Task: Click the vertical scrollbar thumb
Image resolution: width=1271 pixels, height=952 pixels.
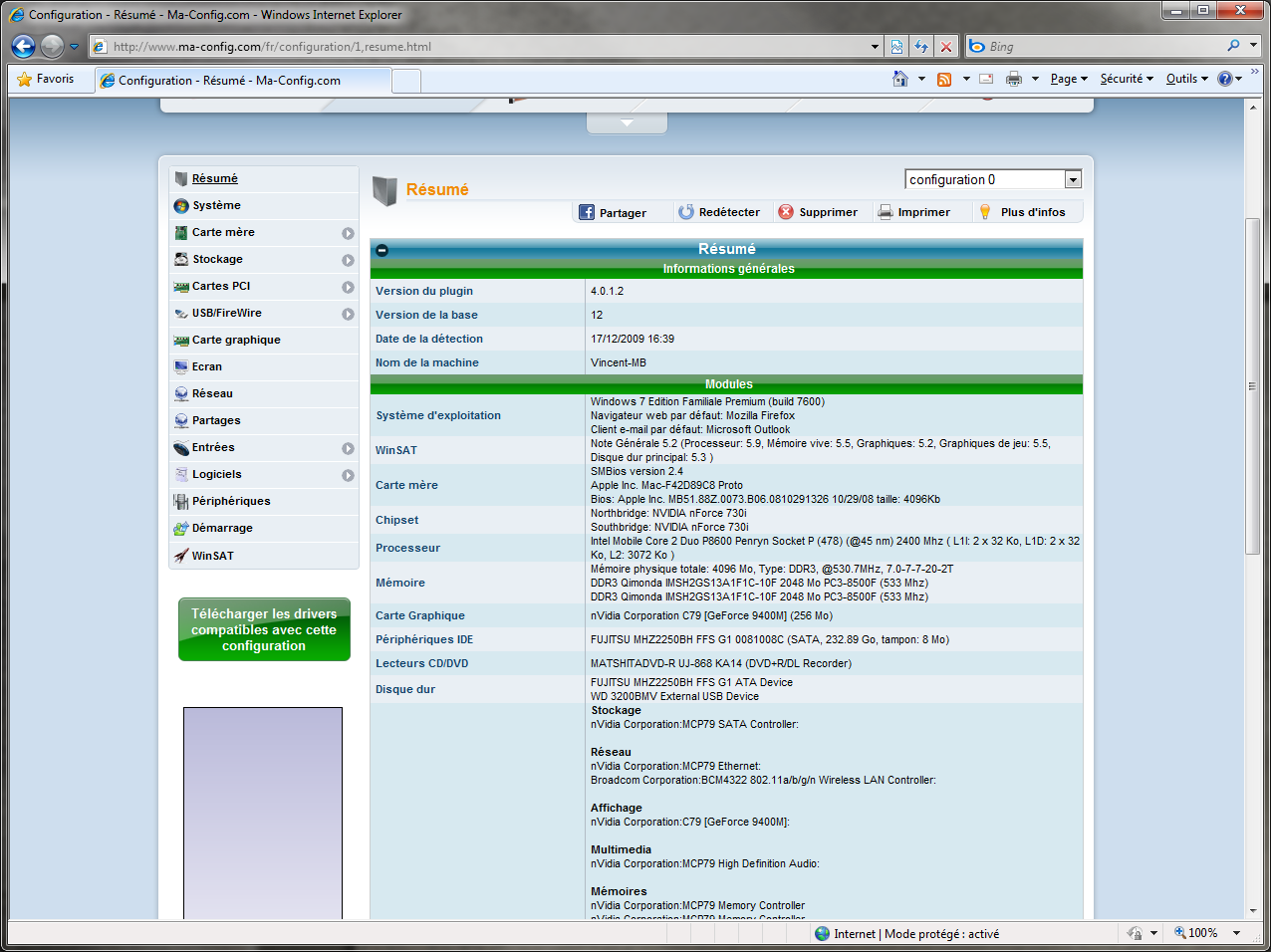Action: coord(1253,385)
